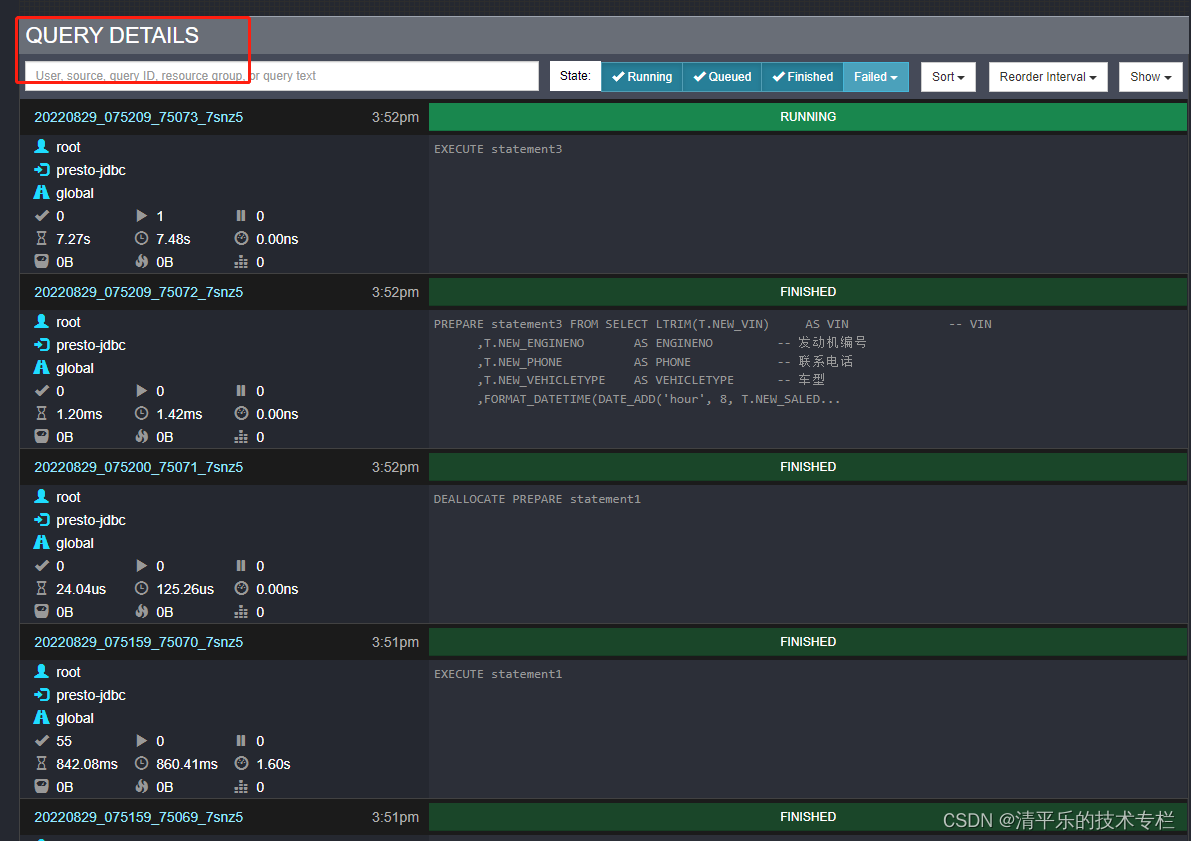Toggle the Queued state filter
This screenshot has height=841, width=1191.
[x=722, y=77]
